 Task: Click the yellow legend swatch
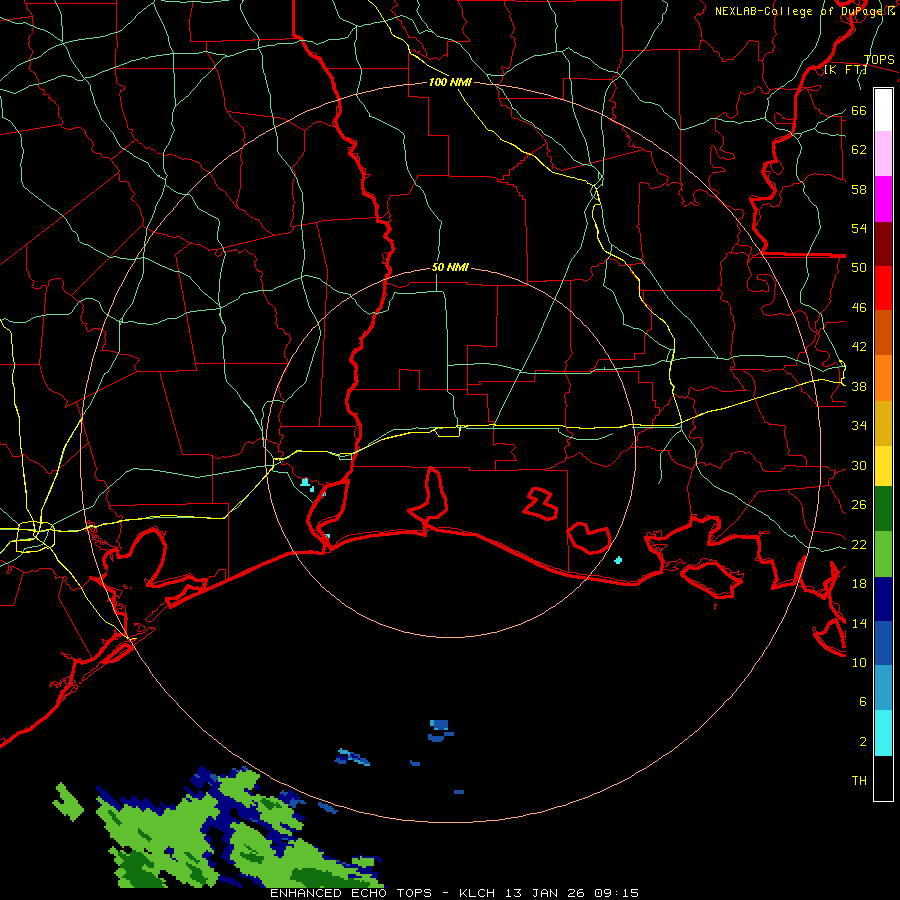click(883, 466)
